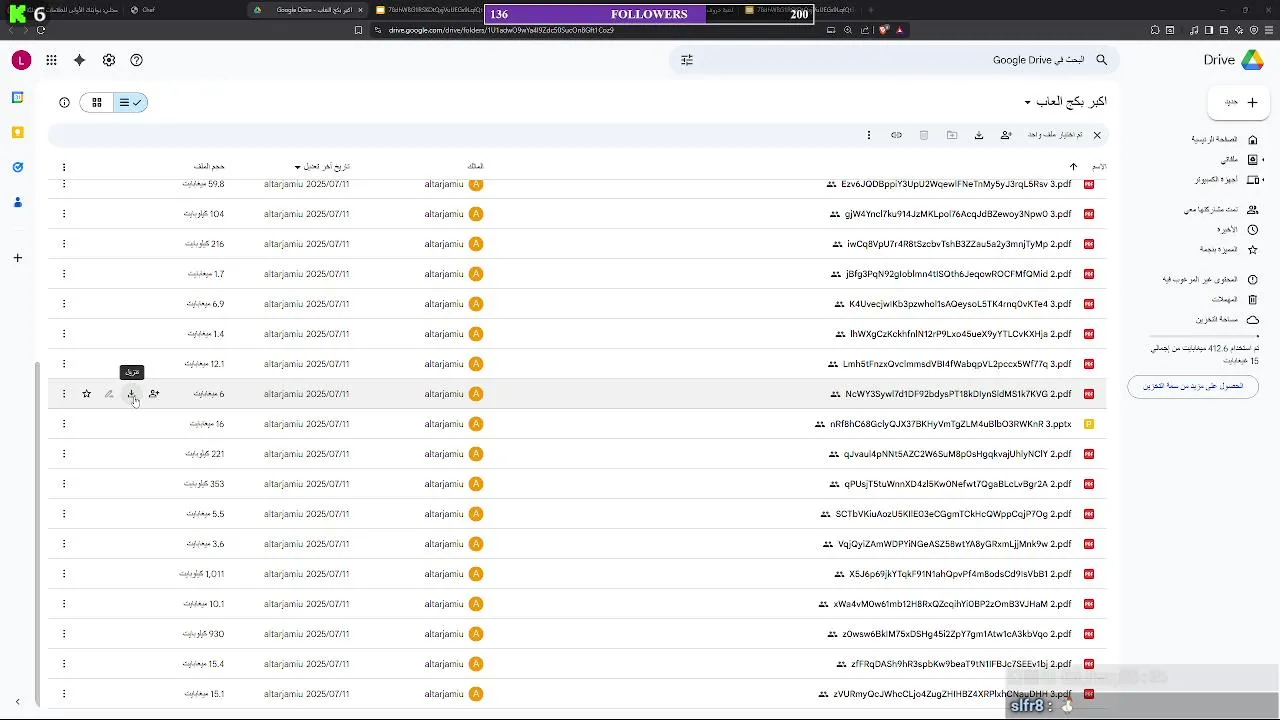This screenshot has width=1280, height=720.
Task: Select file zfFRqDASh9hR3spbKw9beaT9tN1lFBJc7SEEv1bj 2.pdf
Action: click(x=961, y=664)
